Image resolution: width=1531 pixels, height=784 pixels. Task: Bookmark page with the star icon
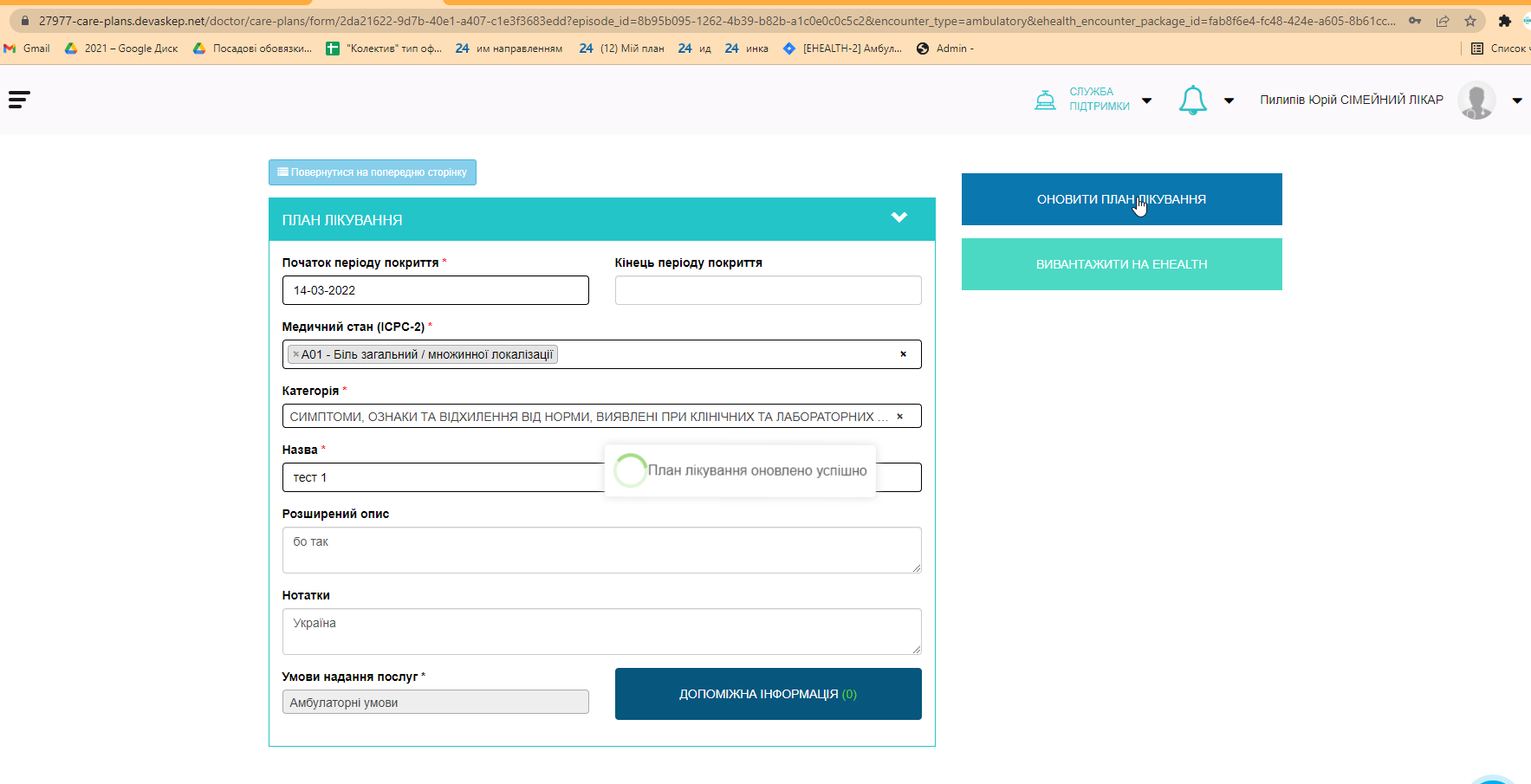point(1470,21)
